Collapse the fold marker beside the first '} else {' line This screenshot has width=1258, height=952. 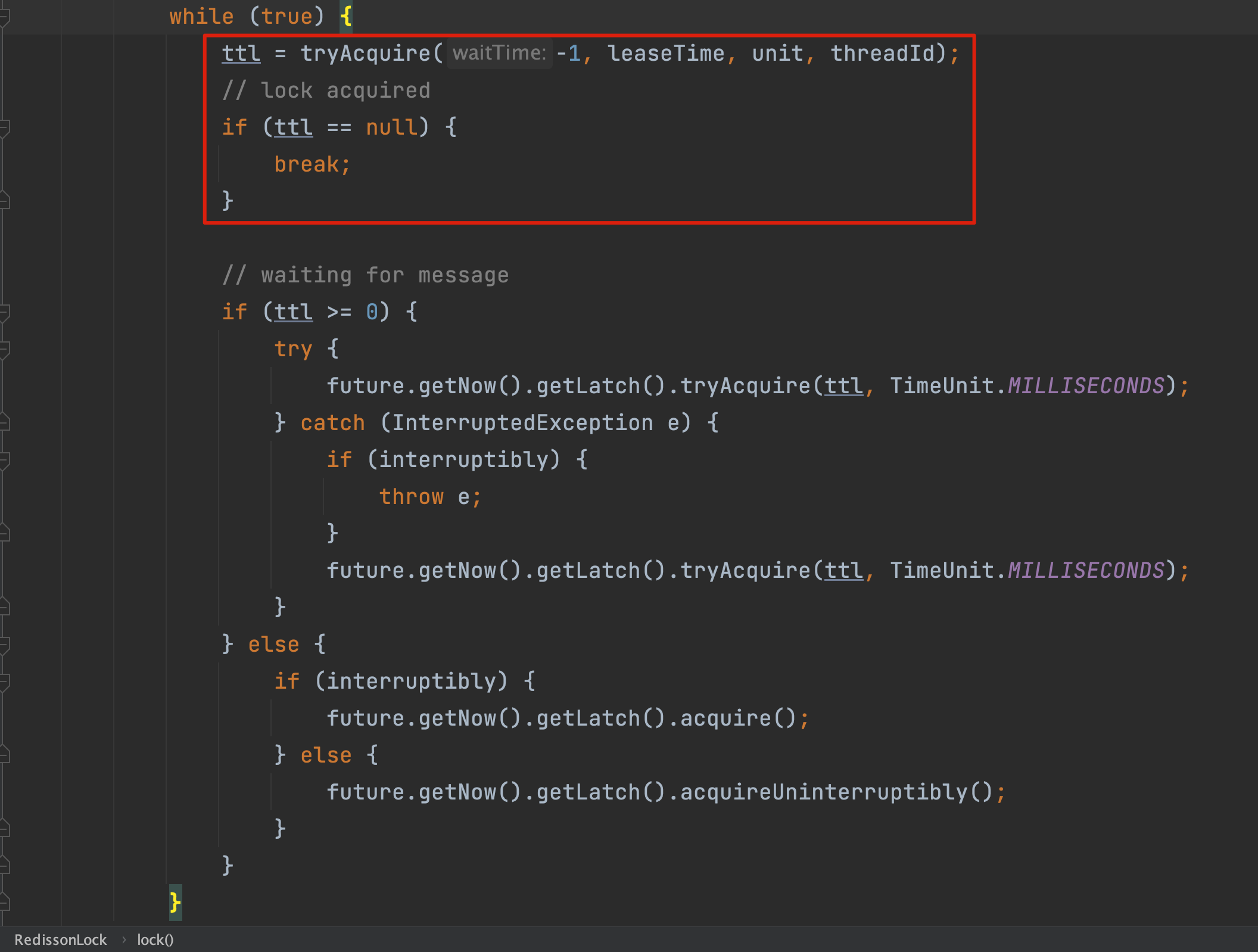point(4,645)
